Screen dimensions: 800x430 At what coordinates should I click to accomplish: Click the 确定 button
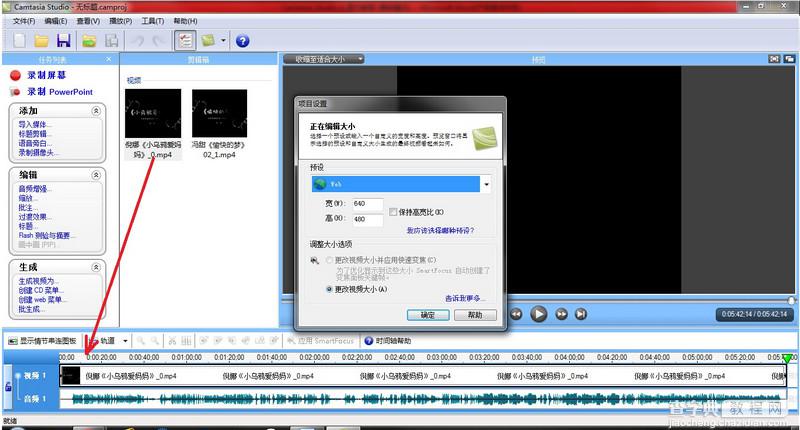click(428, 315)
